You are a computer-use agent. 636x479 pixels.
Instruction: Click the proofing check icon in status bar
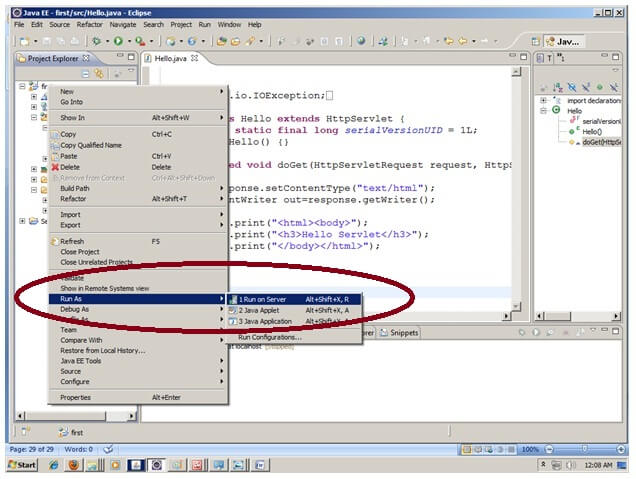pos(108,449)
